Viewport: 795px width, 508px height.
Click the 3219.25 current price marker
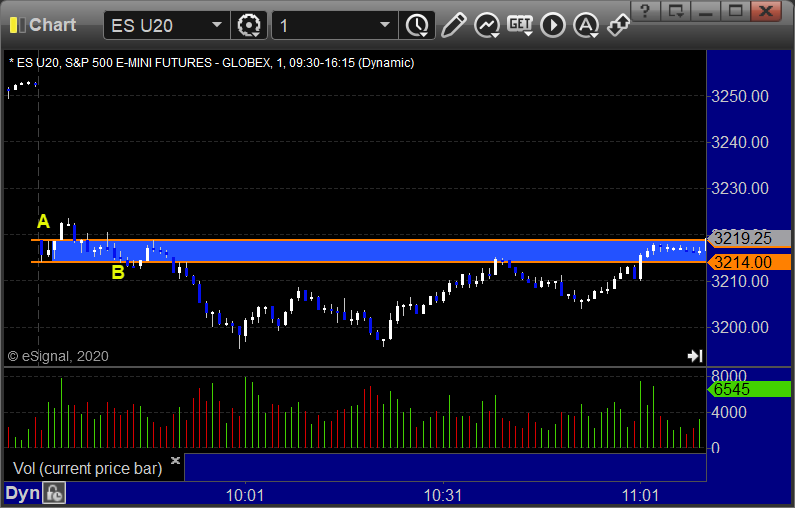[x=749, y=238]
